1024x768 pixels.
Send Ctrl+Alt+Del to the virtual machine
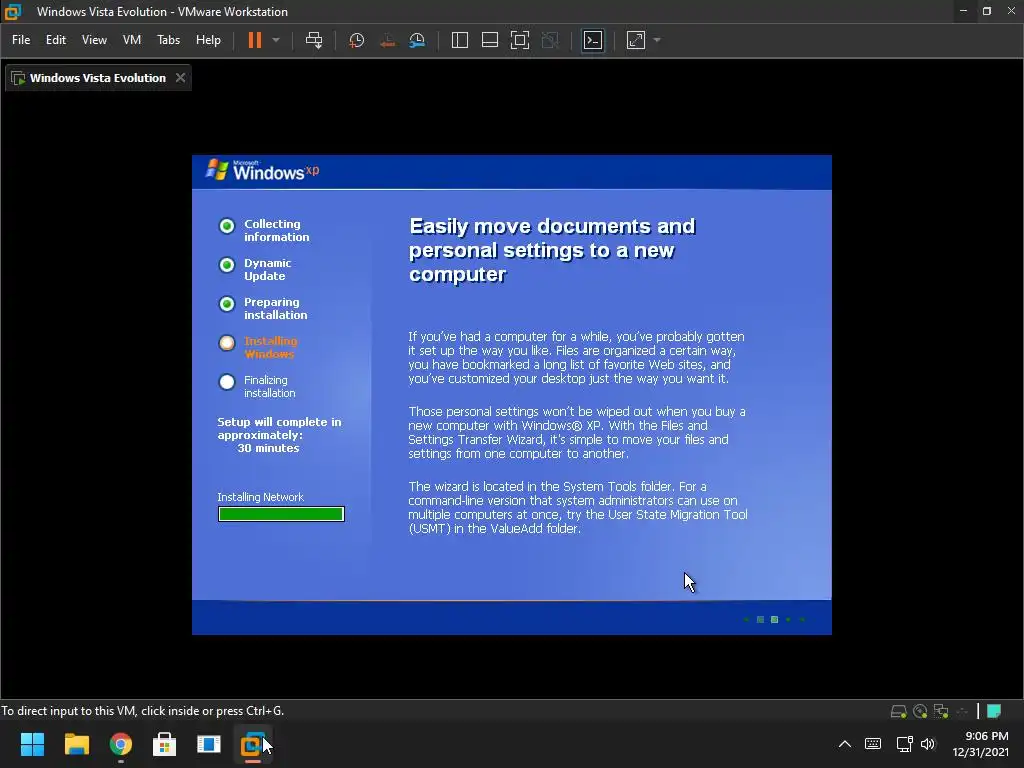click(314, 40)
